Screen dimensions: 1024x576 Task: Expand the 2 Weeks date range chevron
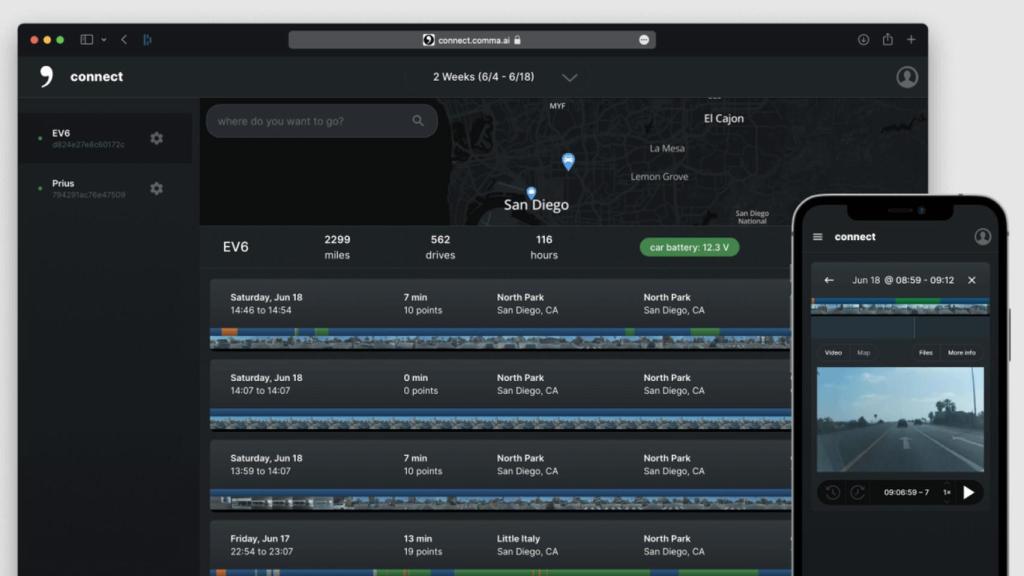click(x=569, y=78)
